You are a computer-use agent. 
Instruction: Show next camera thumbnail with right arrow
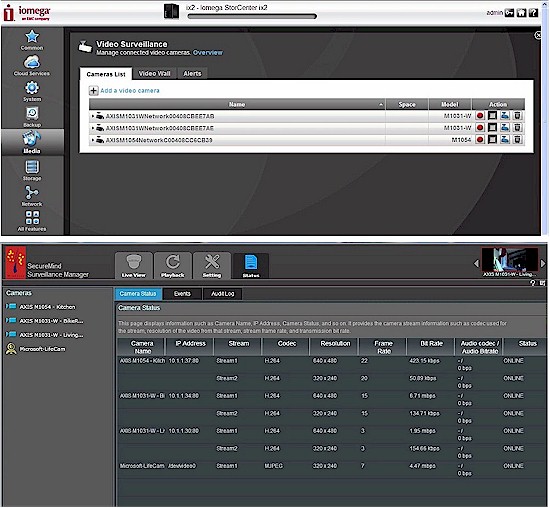click(543, 263)
